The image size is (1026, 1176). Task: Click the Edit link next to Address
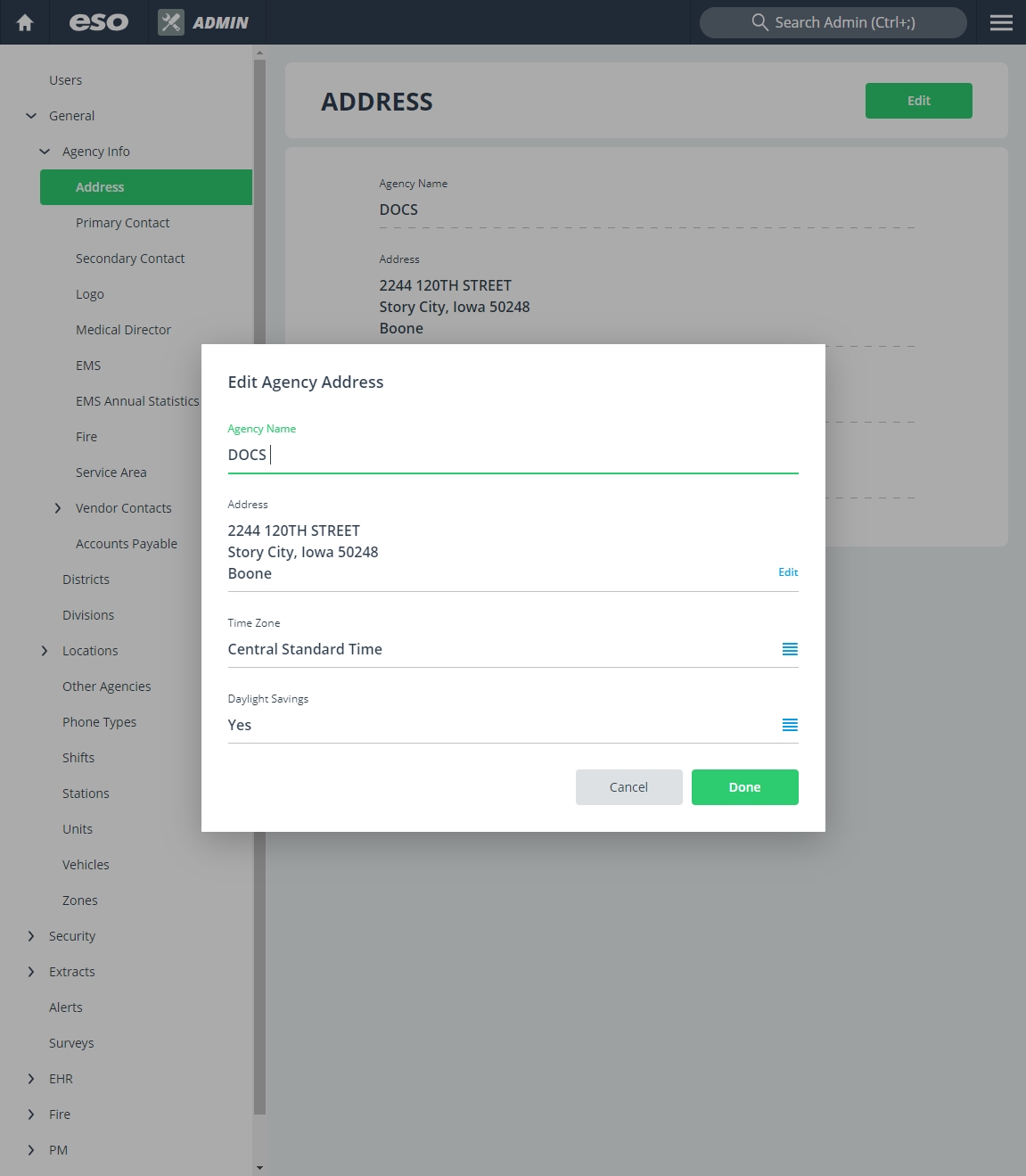pyautogui.click(x=787, y=572)
